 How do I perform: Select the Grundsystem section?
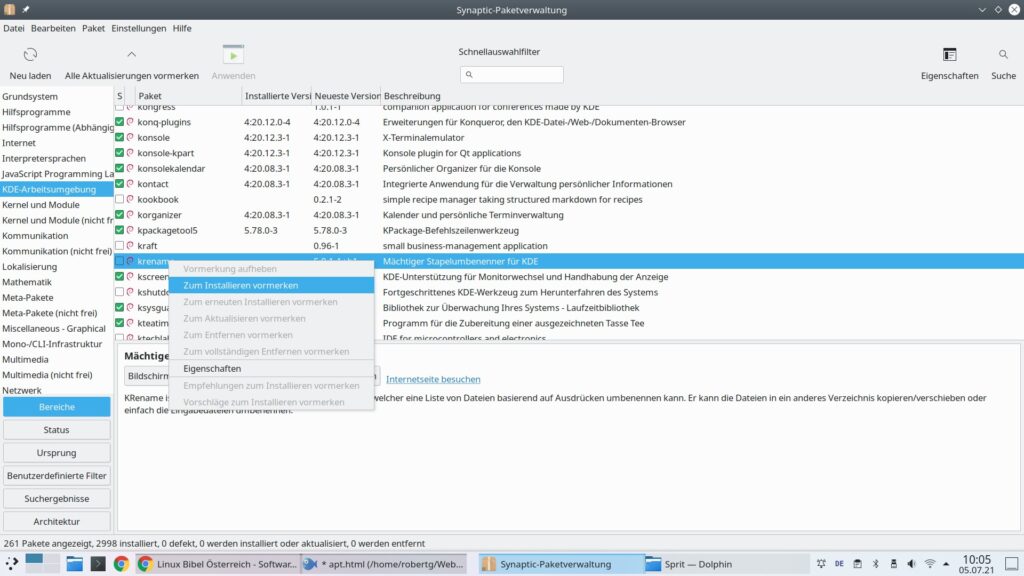[x=57, y=96]
